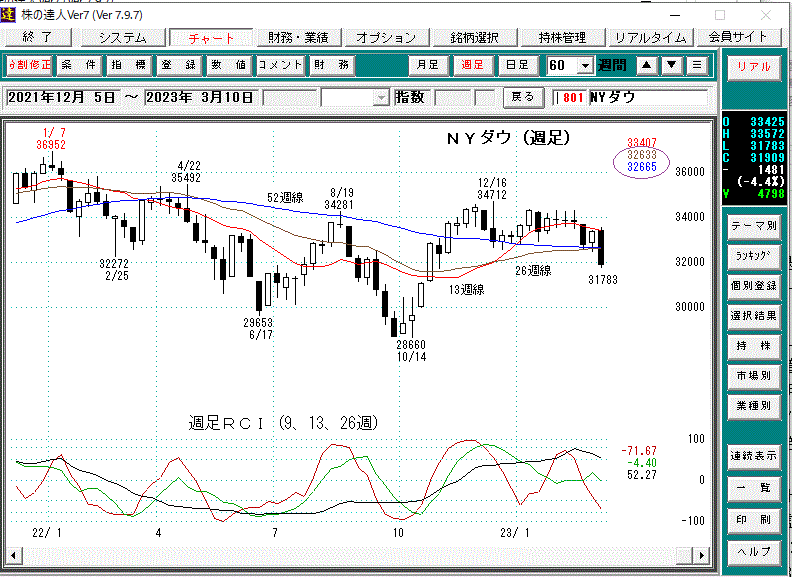This screenshot has width=792, height=577.
Task: Select the 月足 monthly chart option
Action: (427, 66)
